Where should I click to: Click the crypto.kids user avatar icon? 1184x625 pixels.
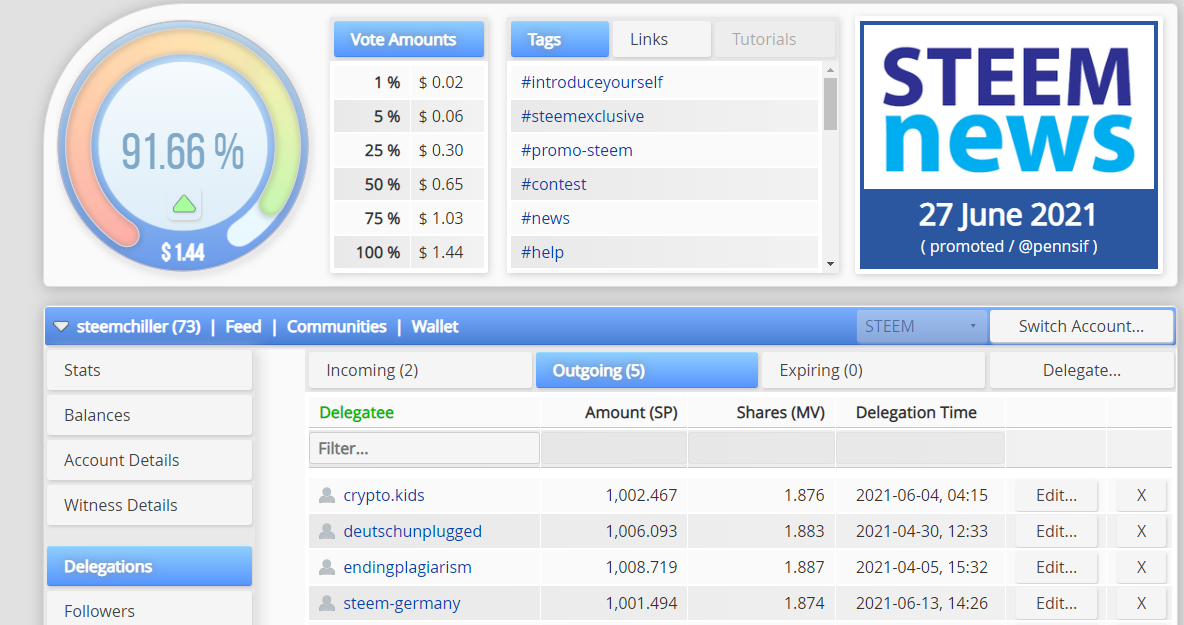point(327,495)
